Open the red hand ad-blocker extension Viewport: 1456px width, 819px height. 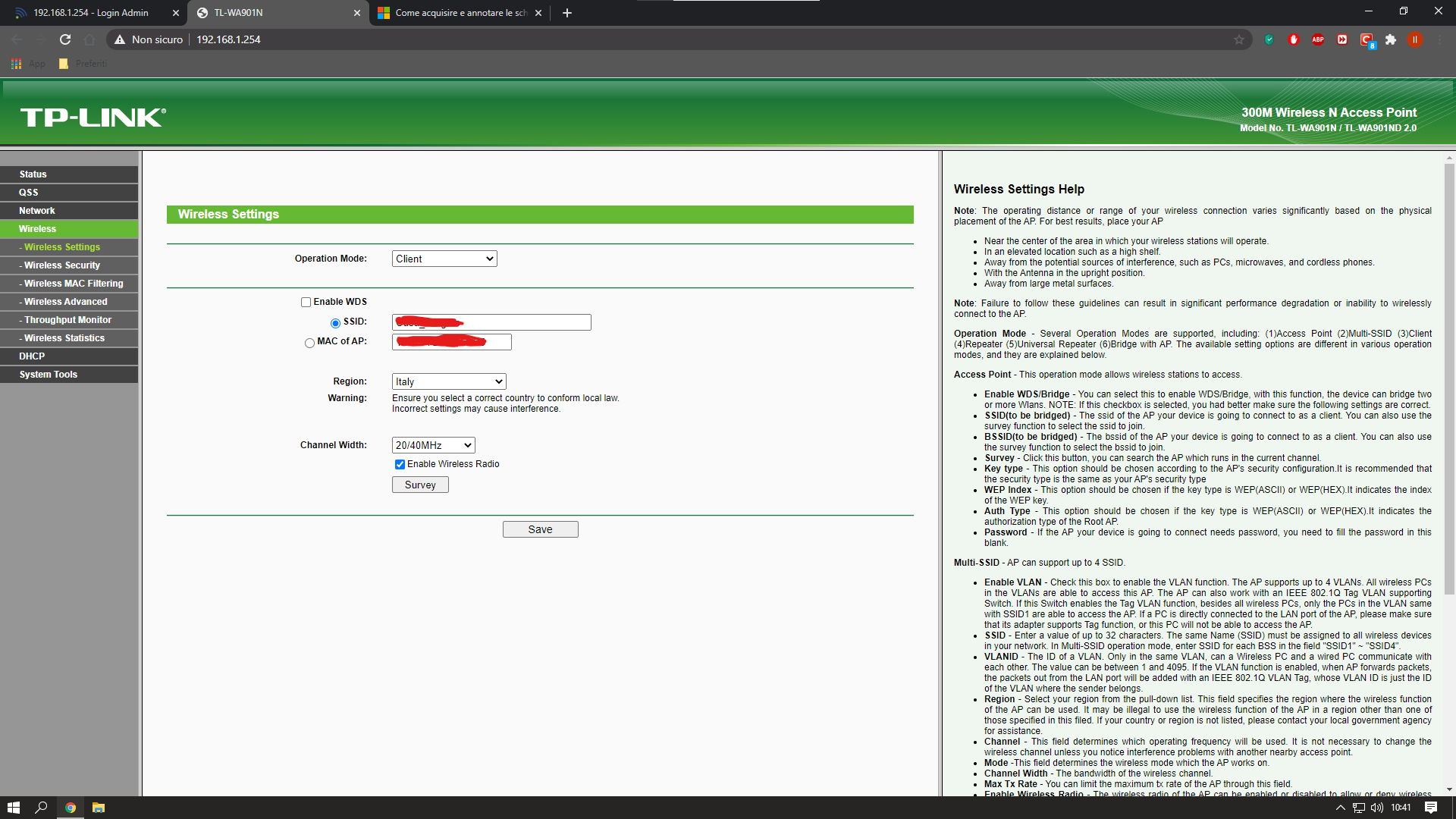tap(1294, 39)
